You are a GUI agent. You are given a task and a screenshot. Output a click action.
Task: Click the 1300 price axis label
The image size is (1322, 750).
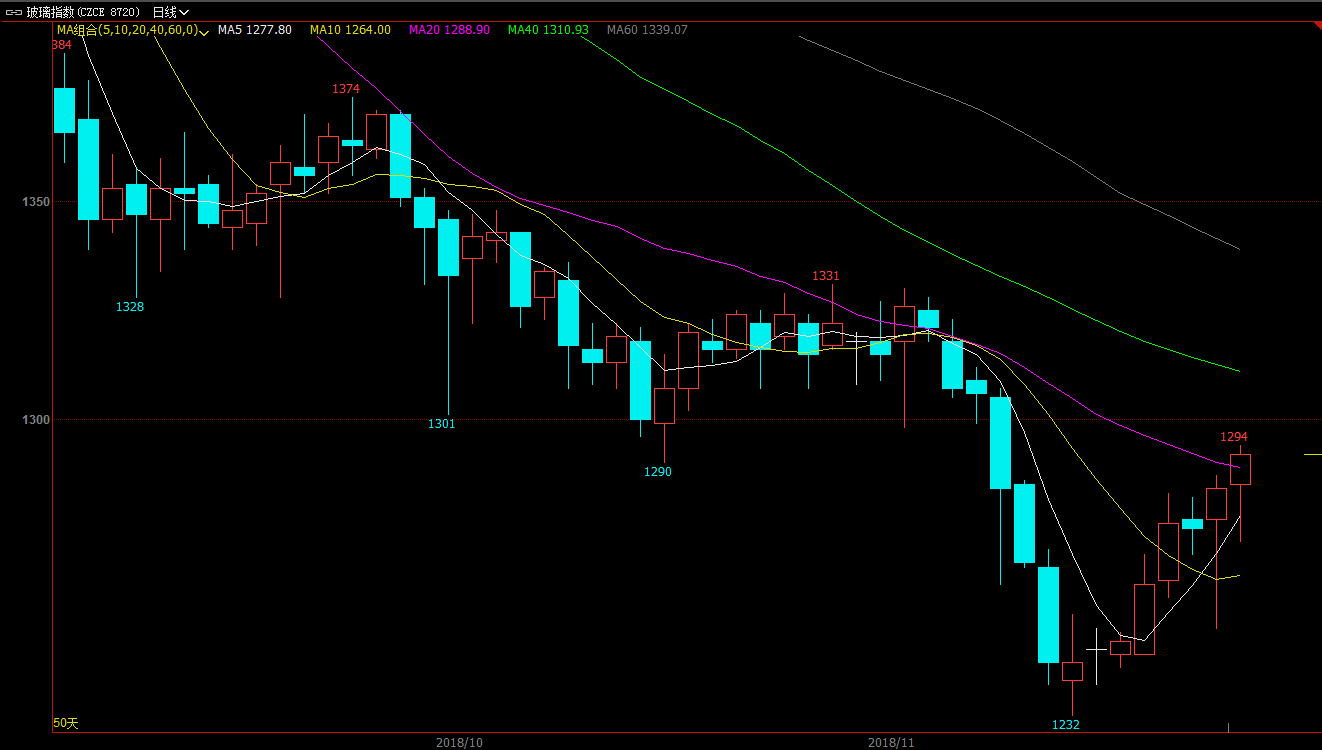[x=37, y=420]
